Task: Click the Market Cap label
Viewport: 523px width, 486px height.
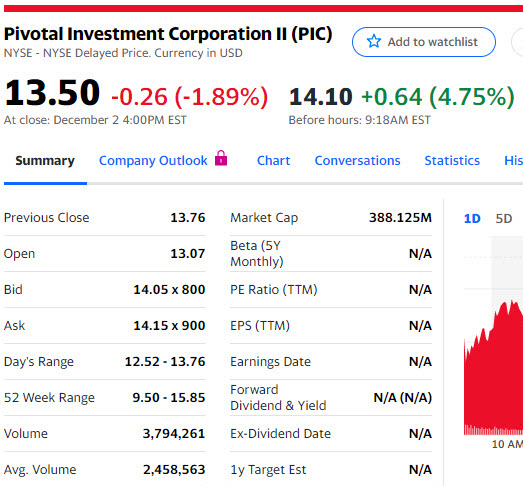Action: [264, 218]
